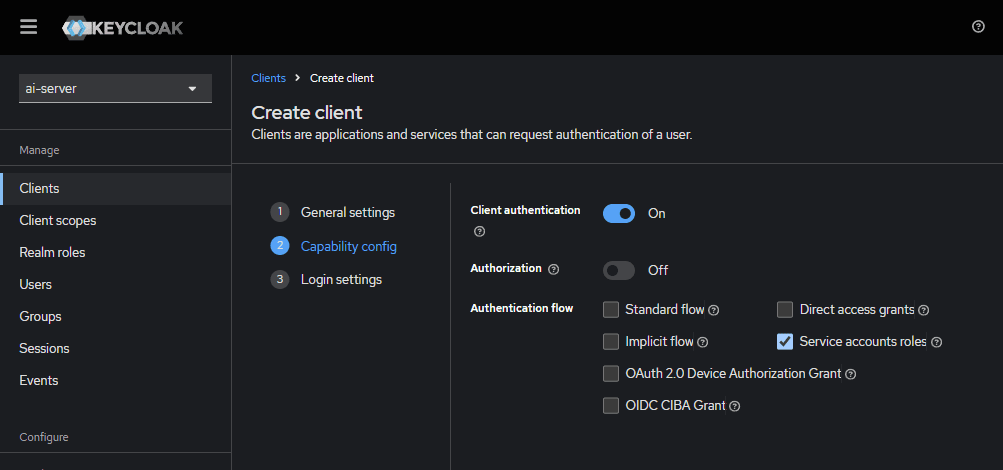This screenshot has height=470, width=1003.
Task: Go to General settings wizard step
Action: coord(333,212)
